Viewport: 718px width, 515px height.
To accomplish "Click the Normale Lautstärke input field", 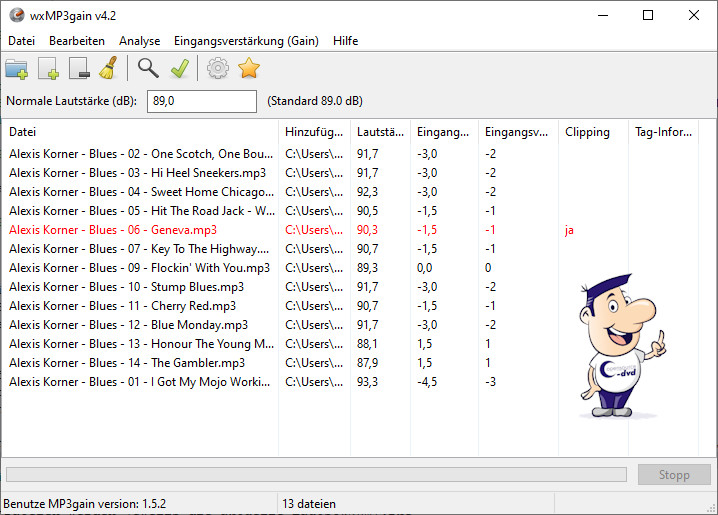I will [202, 101].
